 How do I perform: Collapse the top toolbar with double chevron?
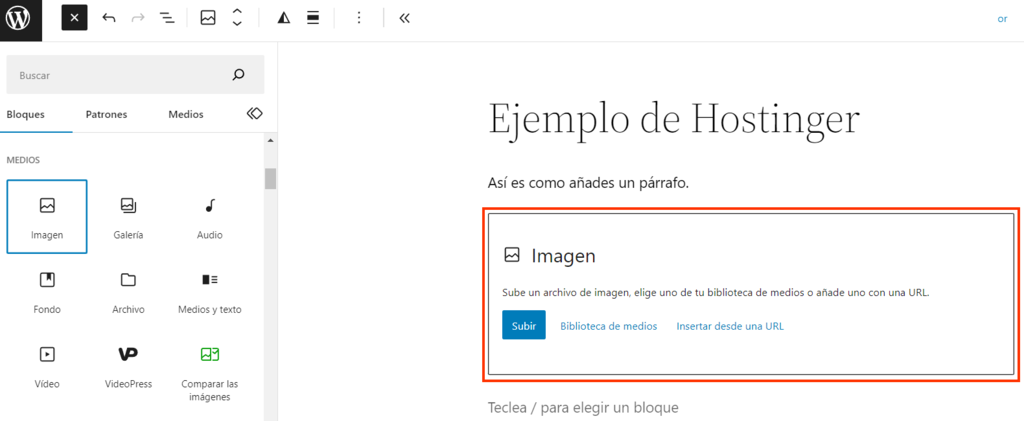404,18
